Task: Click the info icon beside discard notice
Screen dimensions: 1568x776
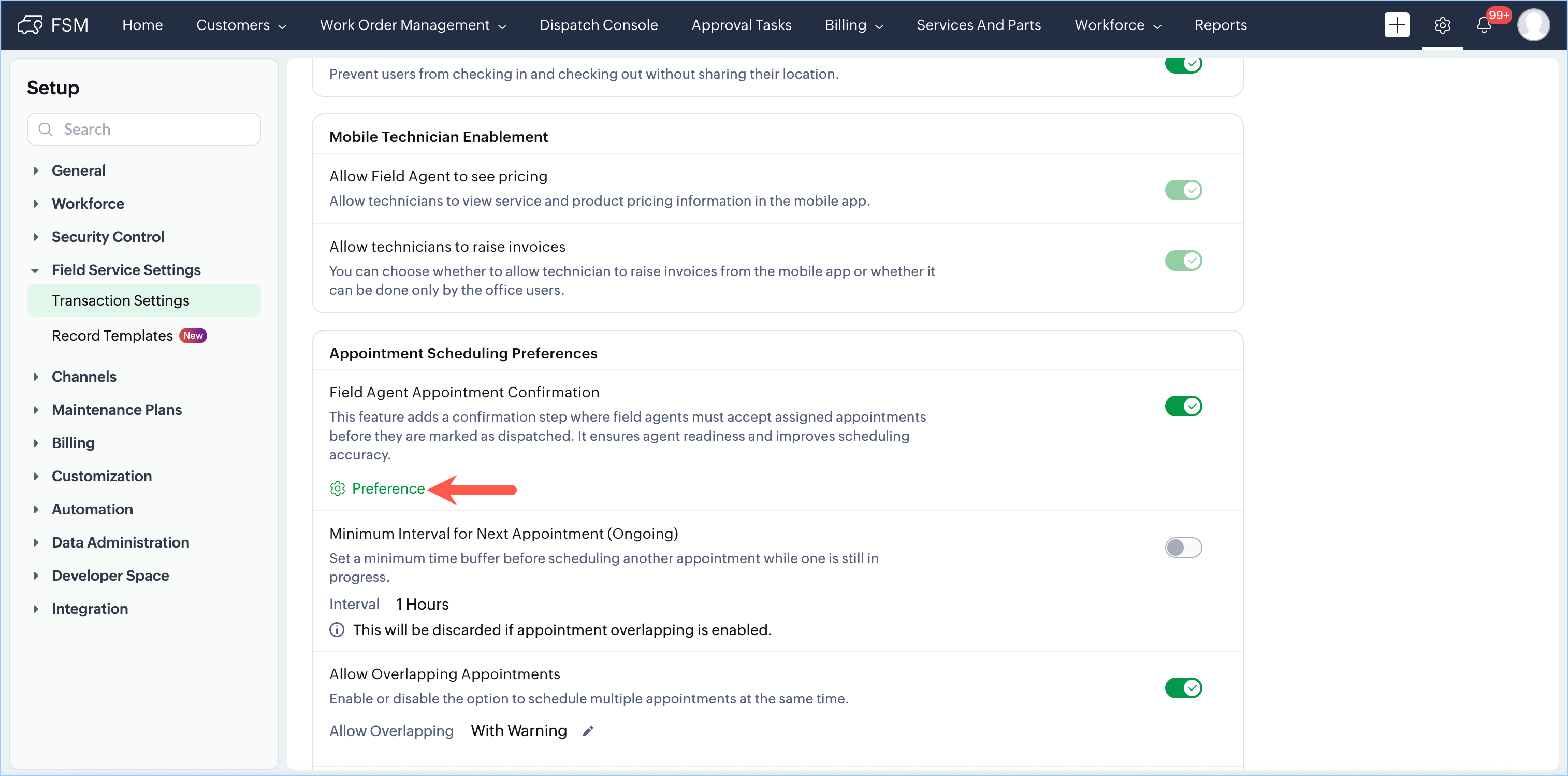Action: point(337,630)
